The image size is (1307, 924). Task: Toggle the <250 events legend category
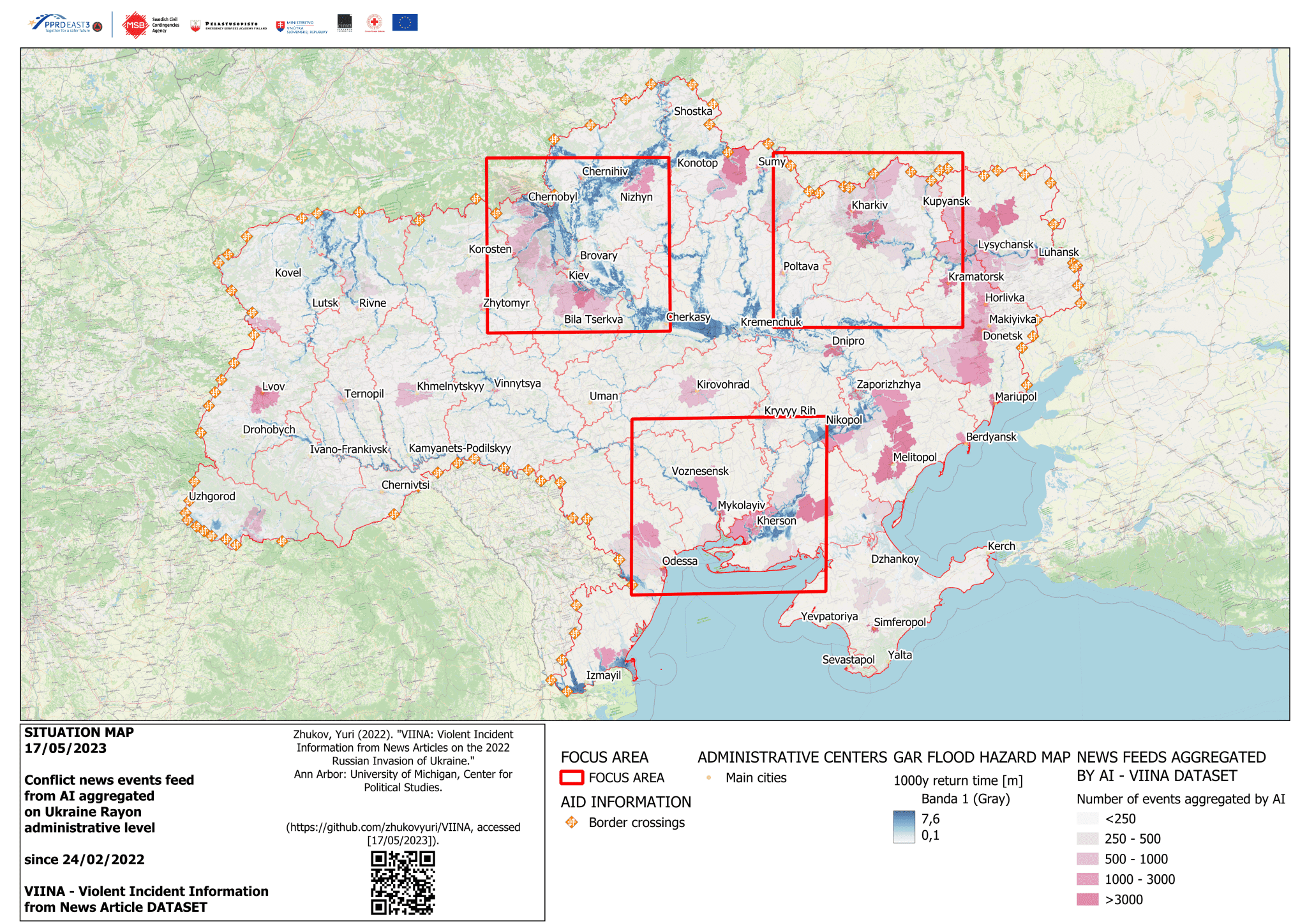coord(1086,819)
